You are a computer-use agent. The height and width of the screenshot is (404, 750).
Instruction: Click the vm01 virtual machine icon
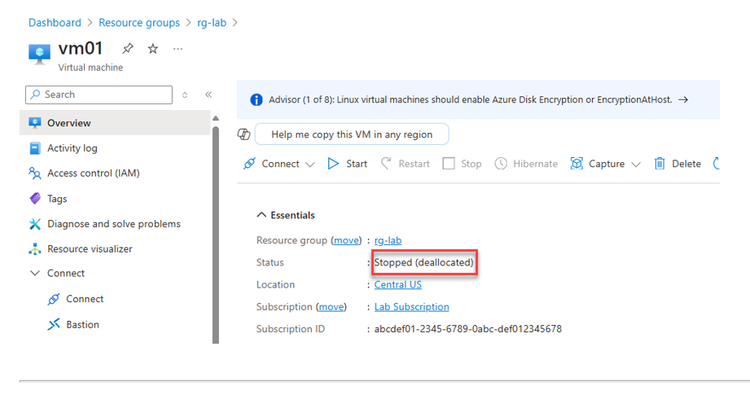click(39, 53)
